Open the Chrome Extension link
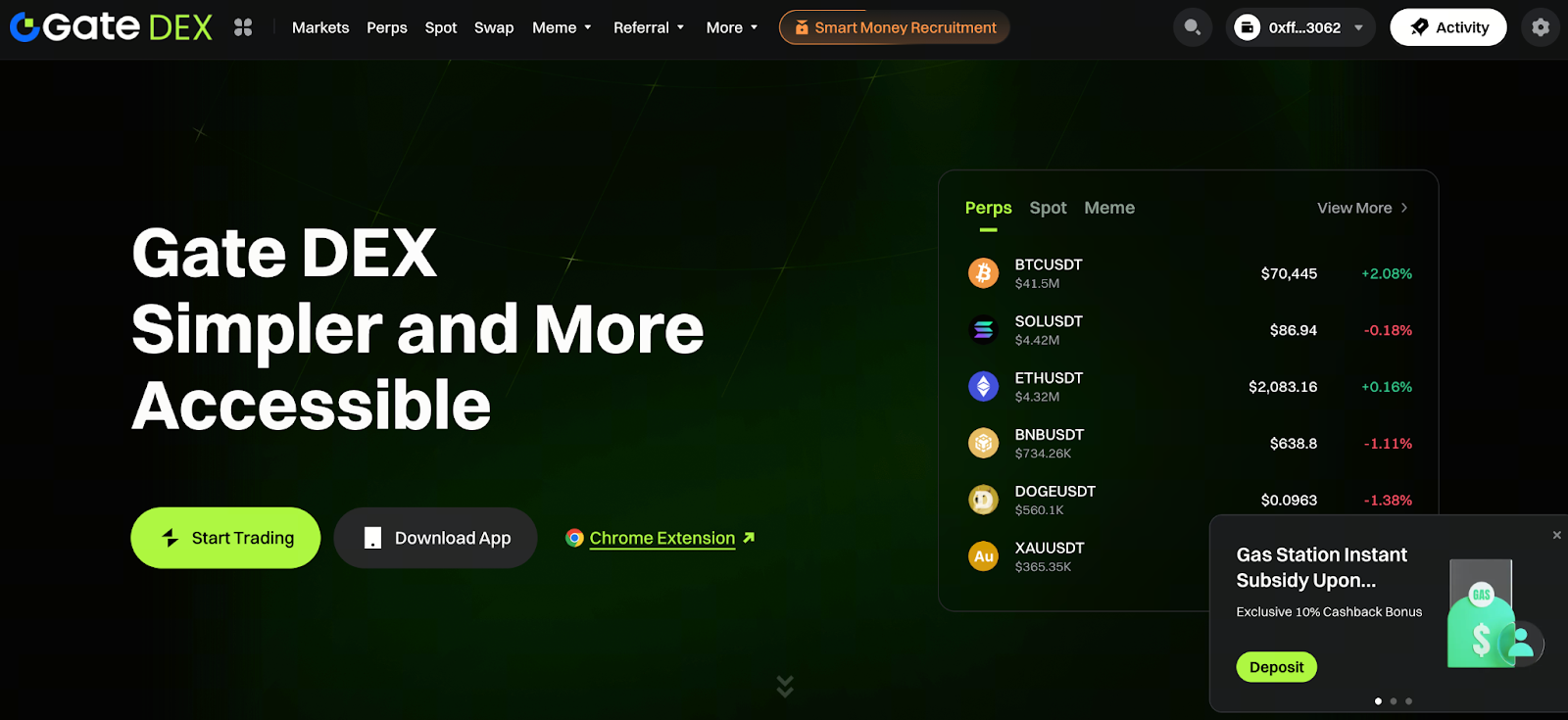The width and height of the screenshot is (1568, 720). (661, 538)
